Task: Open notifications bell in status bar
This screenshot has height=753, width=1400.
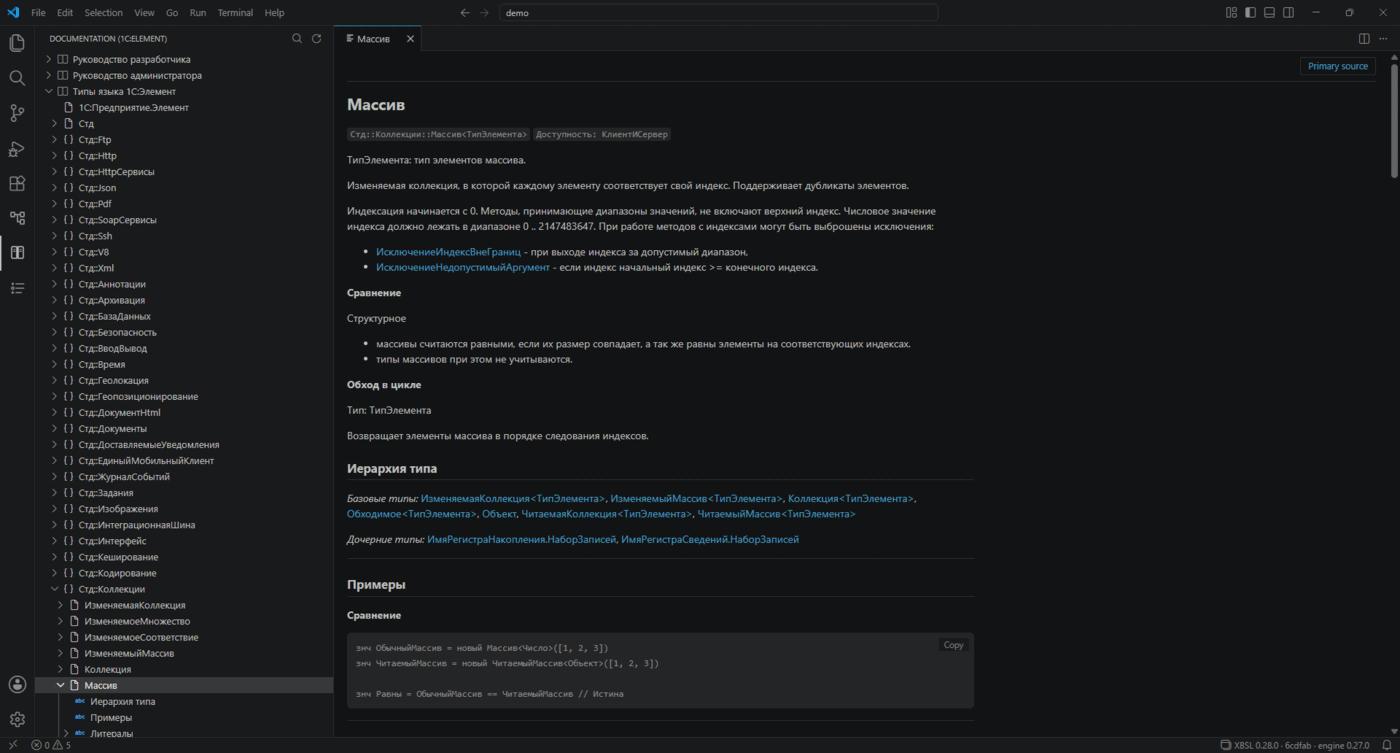Action: pyautogui.click(x=1386, y=745)
